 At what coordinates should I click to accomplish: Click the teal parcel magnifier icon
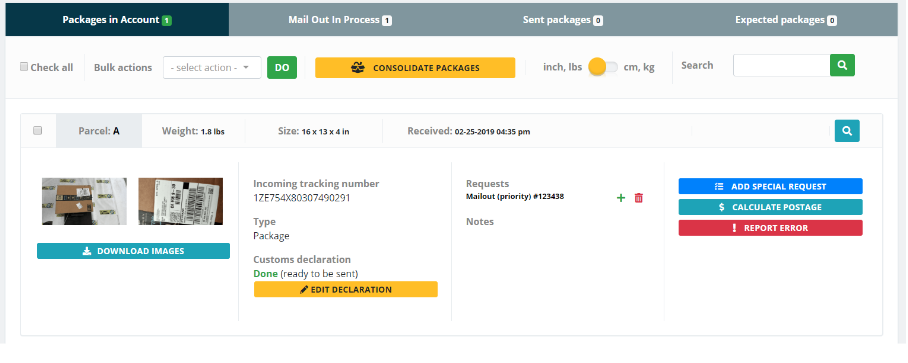point(847,131)
